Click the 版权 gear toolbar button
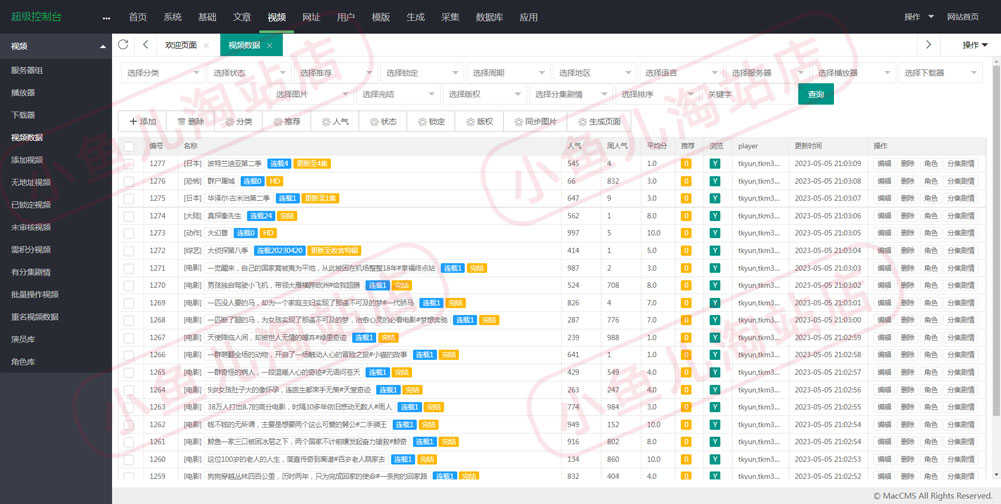Viewport: 1001px width, 504px height. click(x=479, y=121)
